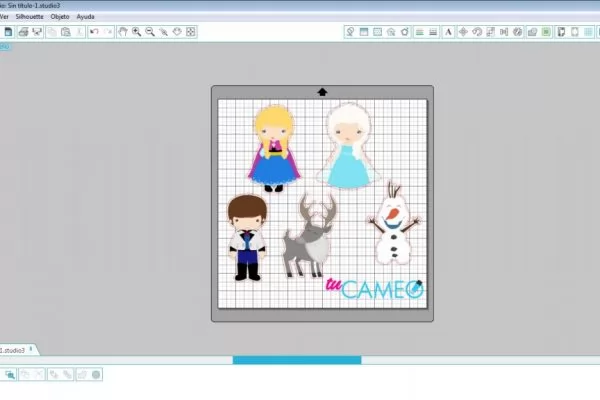Select the white-haired ice queen figure
Viewport: 600px width, 400px height.
click(349, 146)
